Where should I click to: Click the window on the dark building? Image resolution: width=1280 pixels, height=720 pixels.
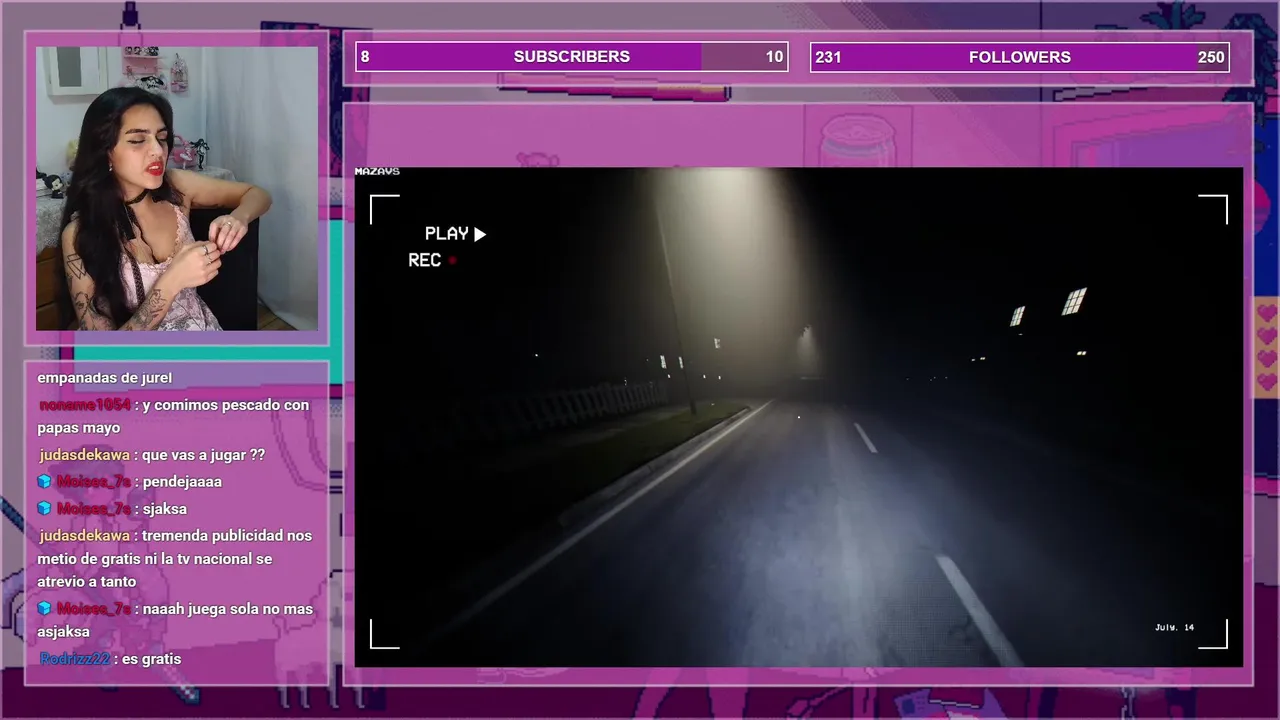pos(1074,301)
